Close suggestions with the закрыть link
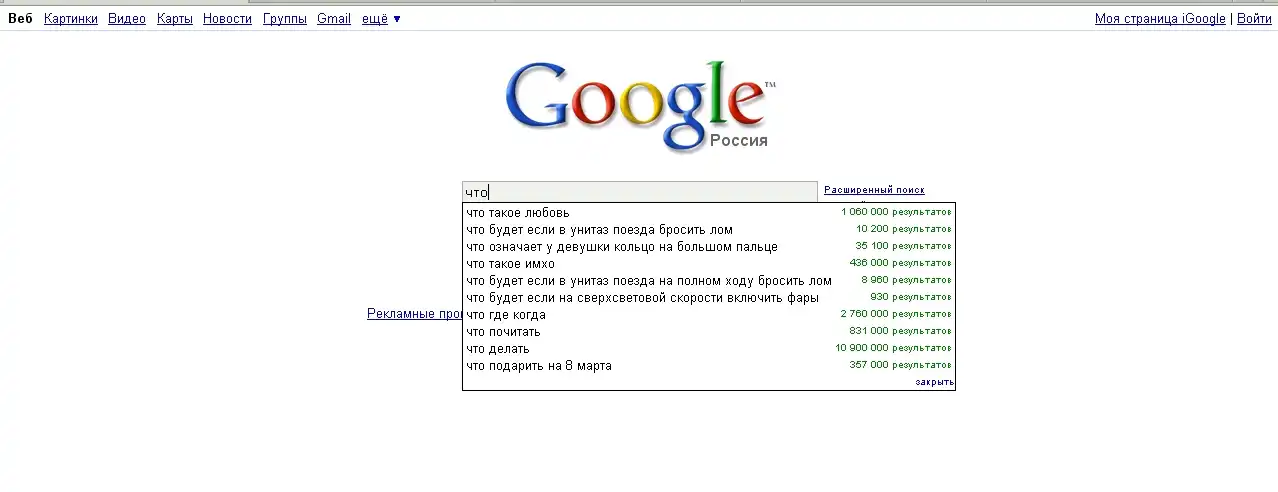 [934, 382]
